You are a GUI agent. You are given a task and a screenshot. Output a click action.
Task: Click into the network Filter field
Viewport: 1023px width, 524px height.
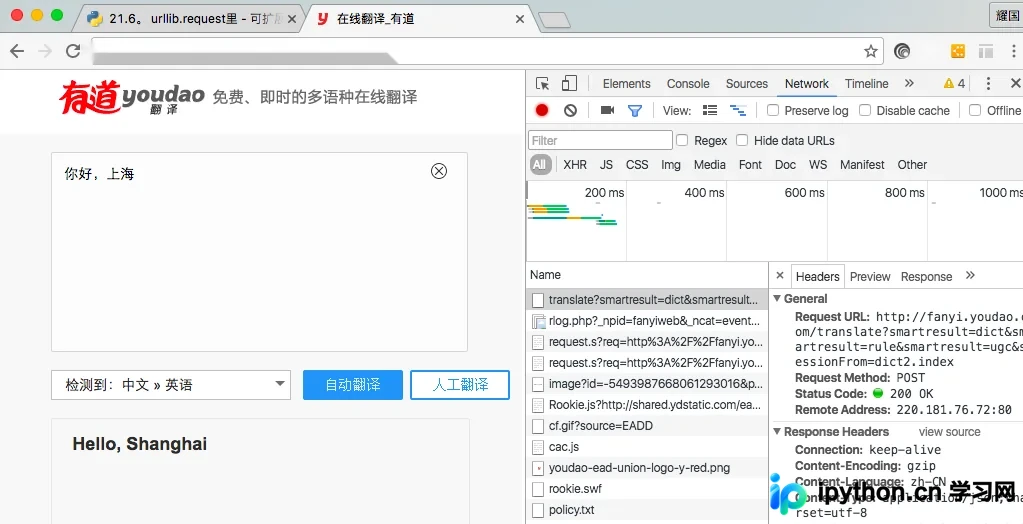pos(600,140)
